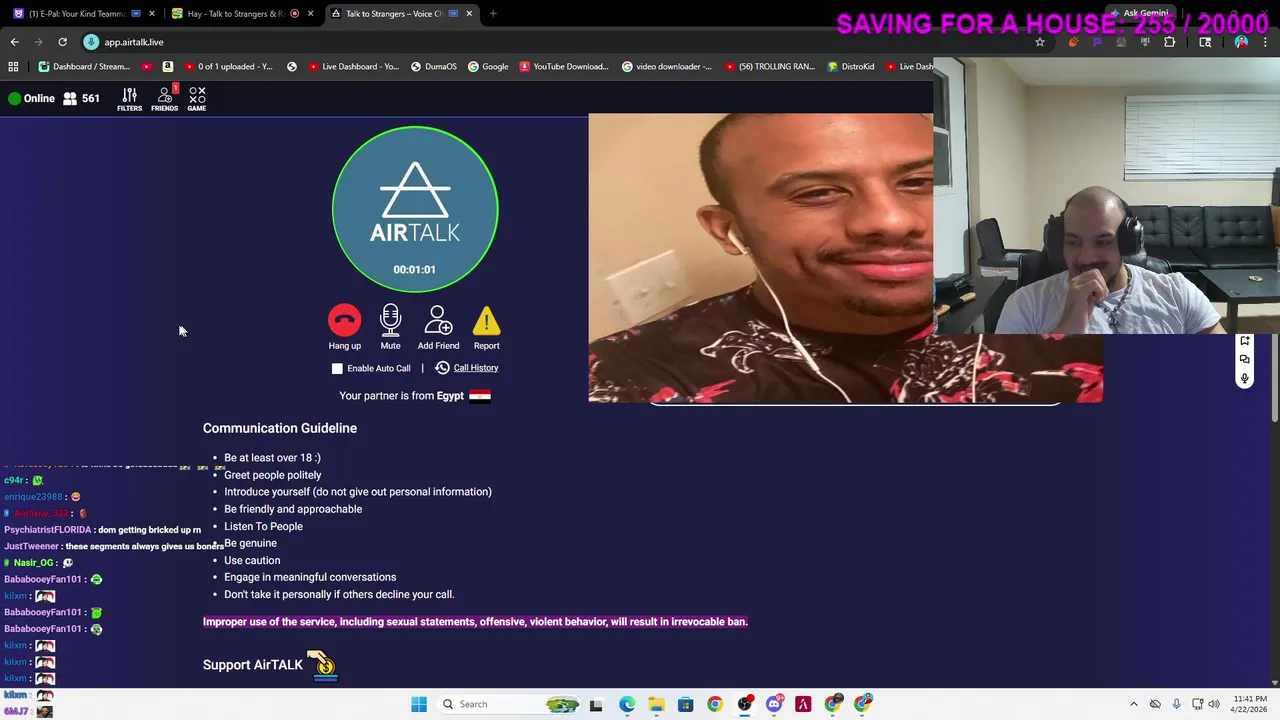Click the Support AirTalK donate icon
The width and height of the screenshot is (1280, 720).
(323, 665)
